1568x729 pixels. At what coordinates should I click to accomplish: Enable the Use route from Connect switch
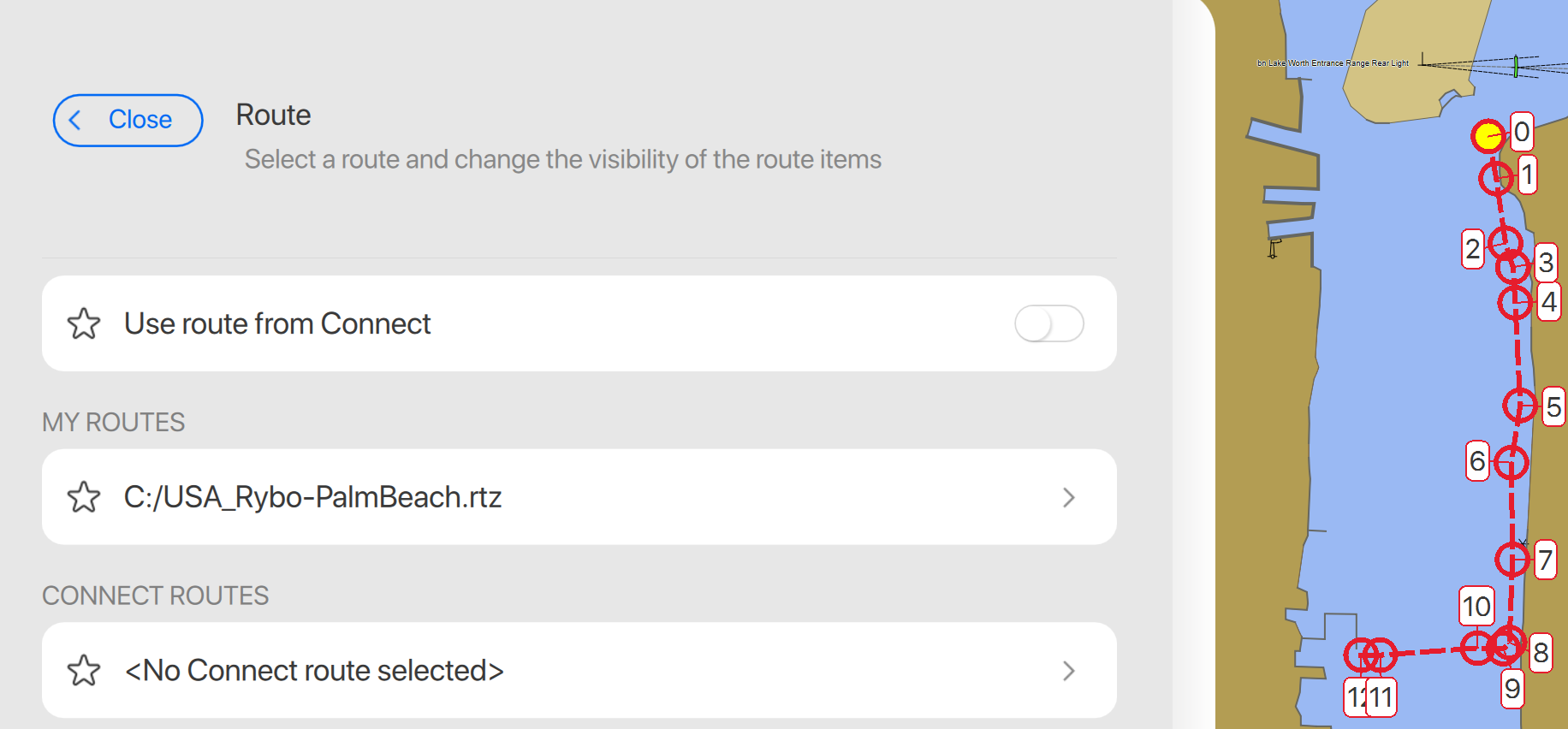click(1048, 323)
